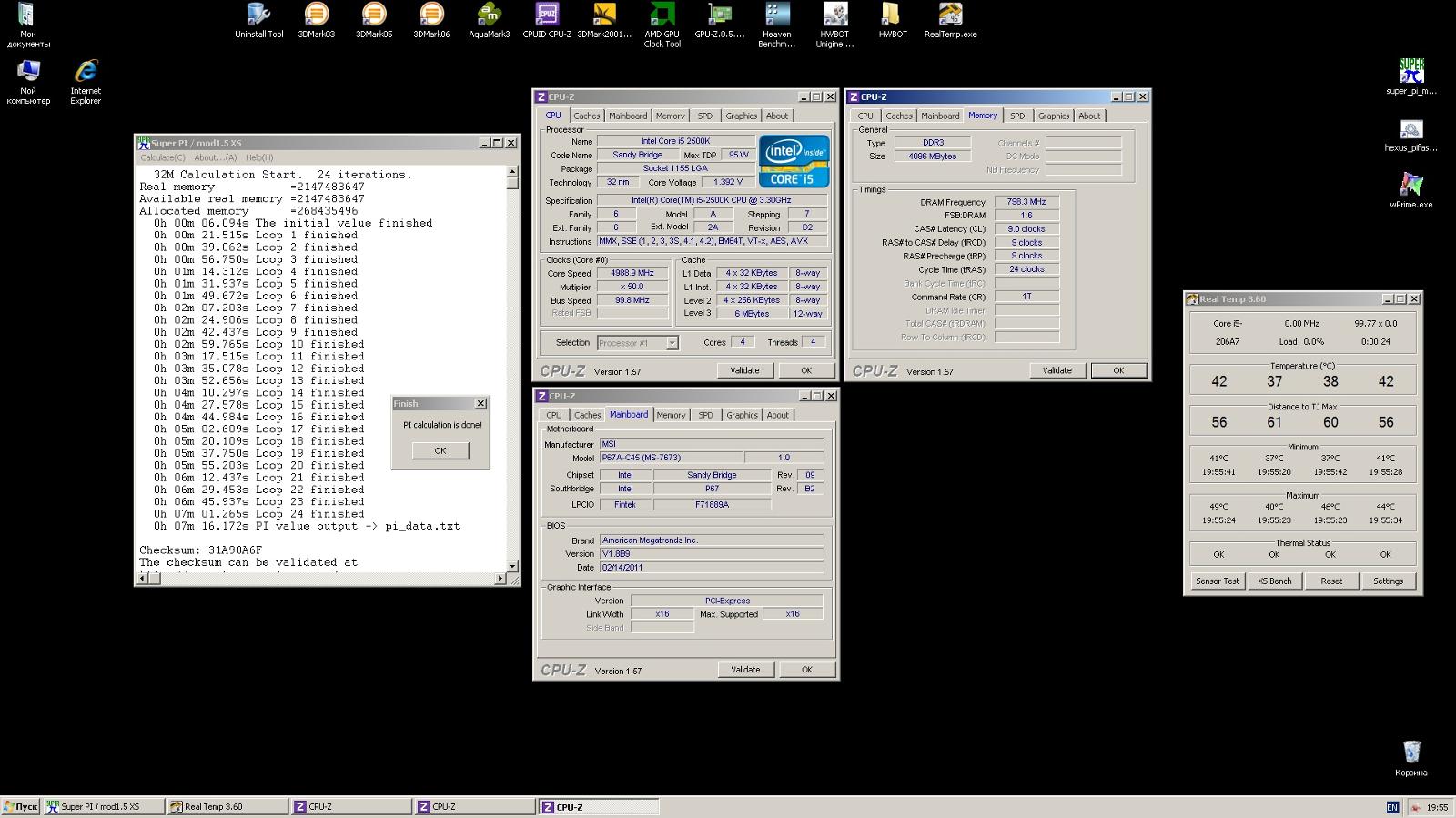Viewport: 1456px width, 818px height.
Task: Open Settings in Real Temp
Action: 1388,581
